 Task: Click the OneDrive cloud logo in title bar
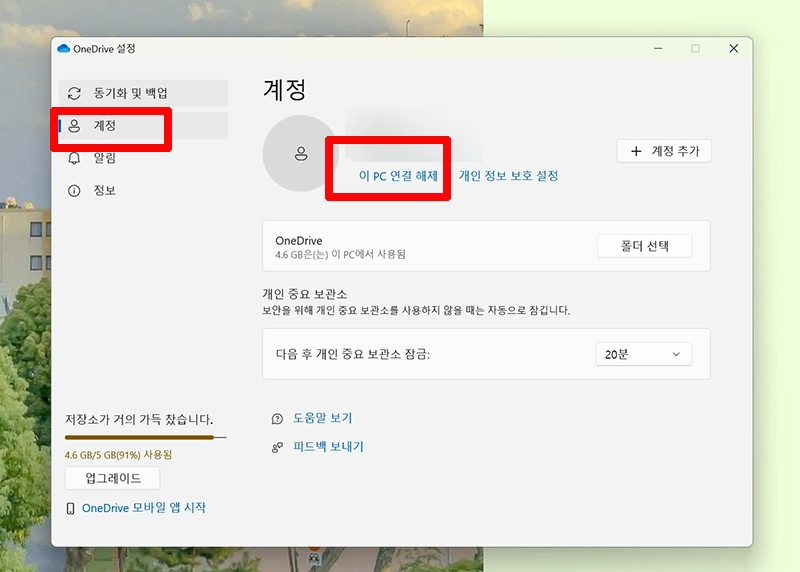coord(64,48)
